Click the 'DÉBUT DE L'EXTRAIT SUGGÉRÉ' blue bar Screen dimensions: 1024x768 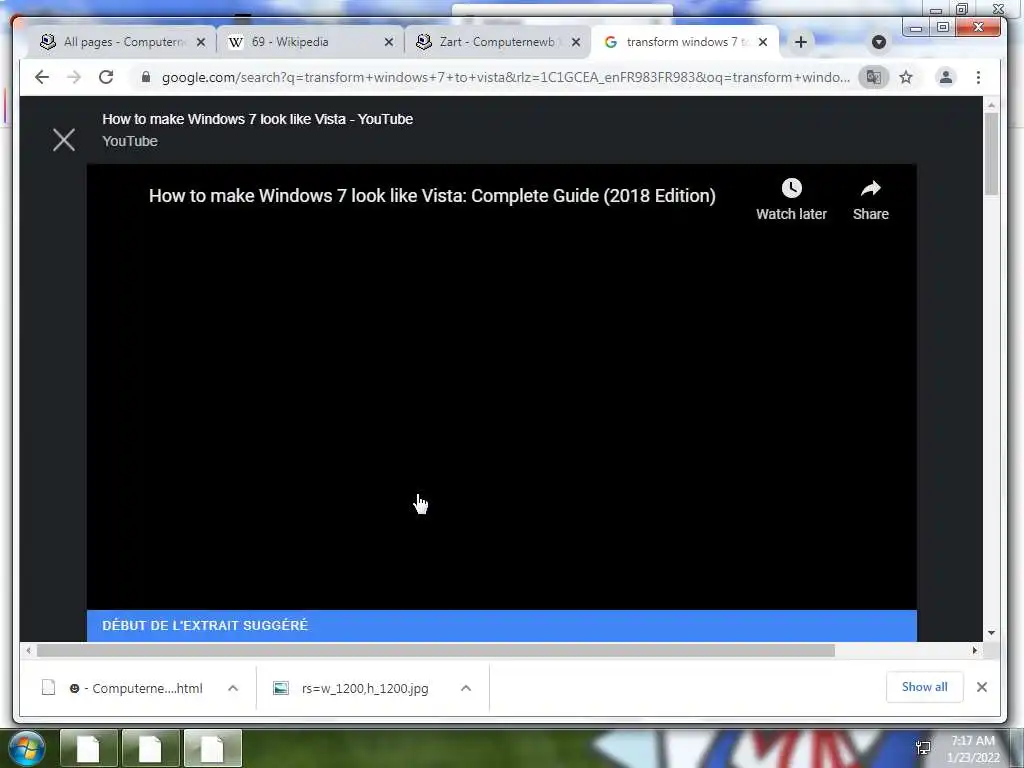pyautogui.click(x=502, y=626)
